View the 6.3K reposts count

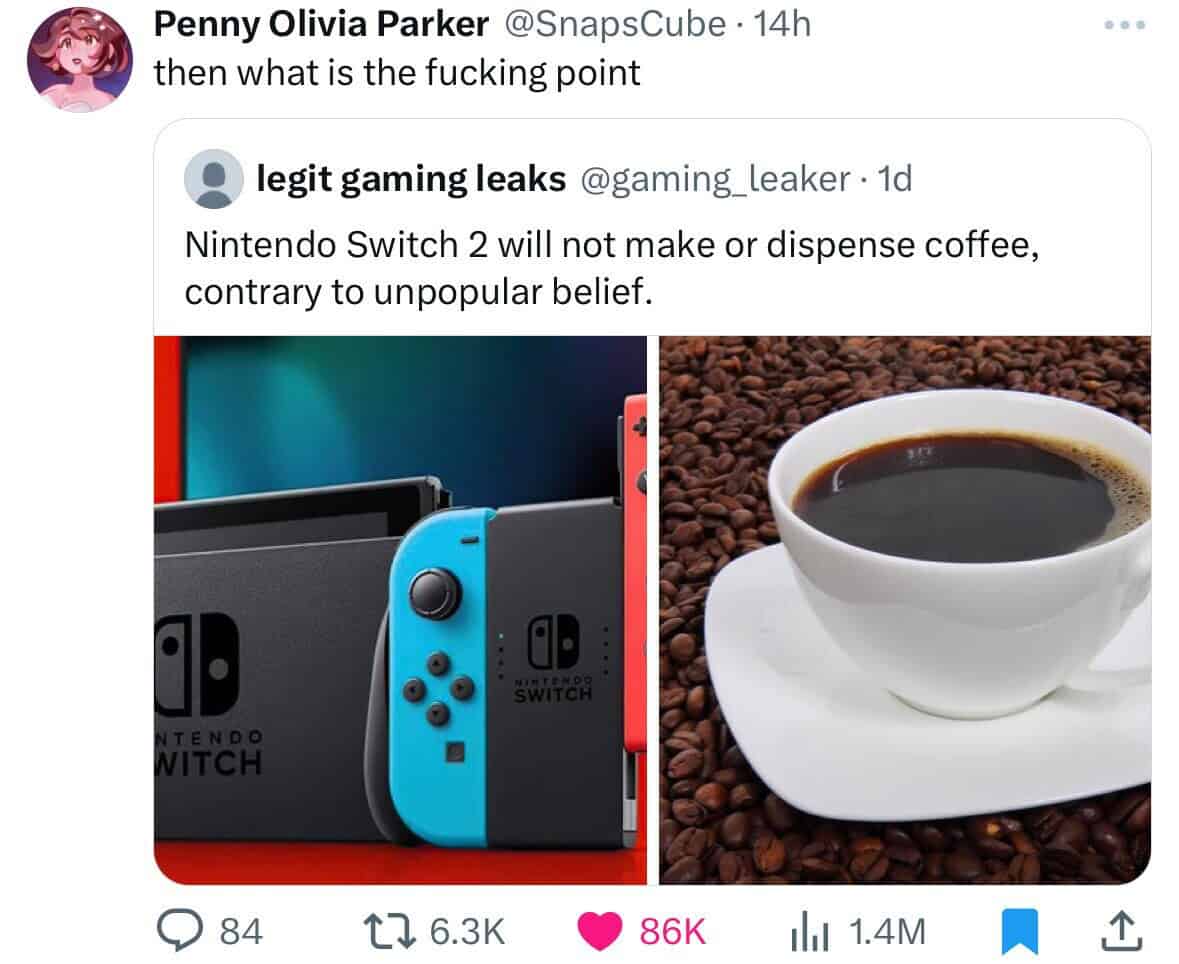coord(467,931)
